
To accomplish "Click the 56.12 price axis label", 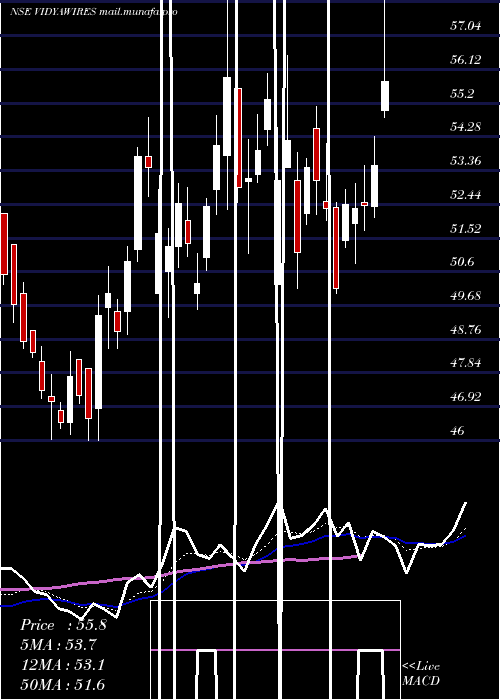I will (x=466, y=60).
